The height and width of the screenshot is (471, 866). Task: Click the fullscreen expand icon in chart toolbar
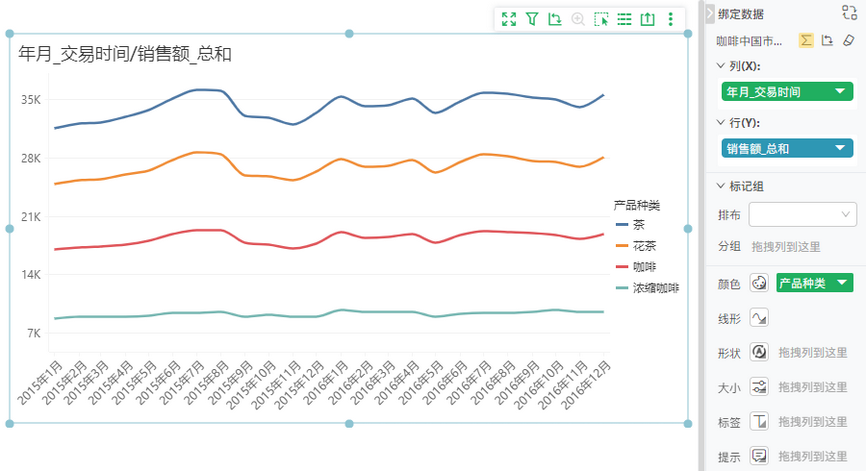(509, 19)
